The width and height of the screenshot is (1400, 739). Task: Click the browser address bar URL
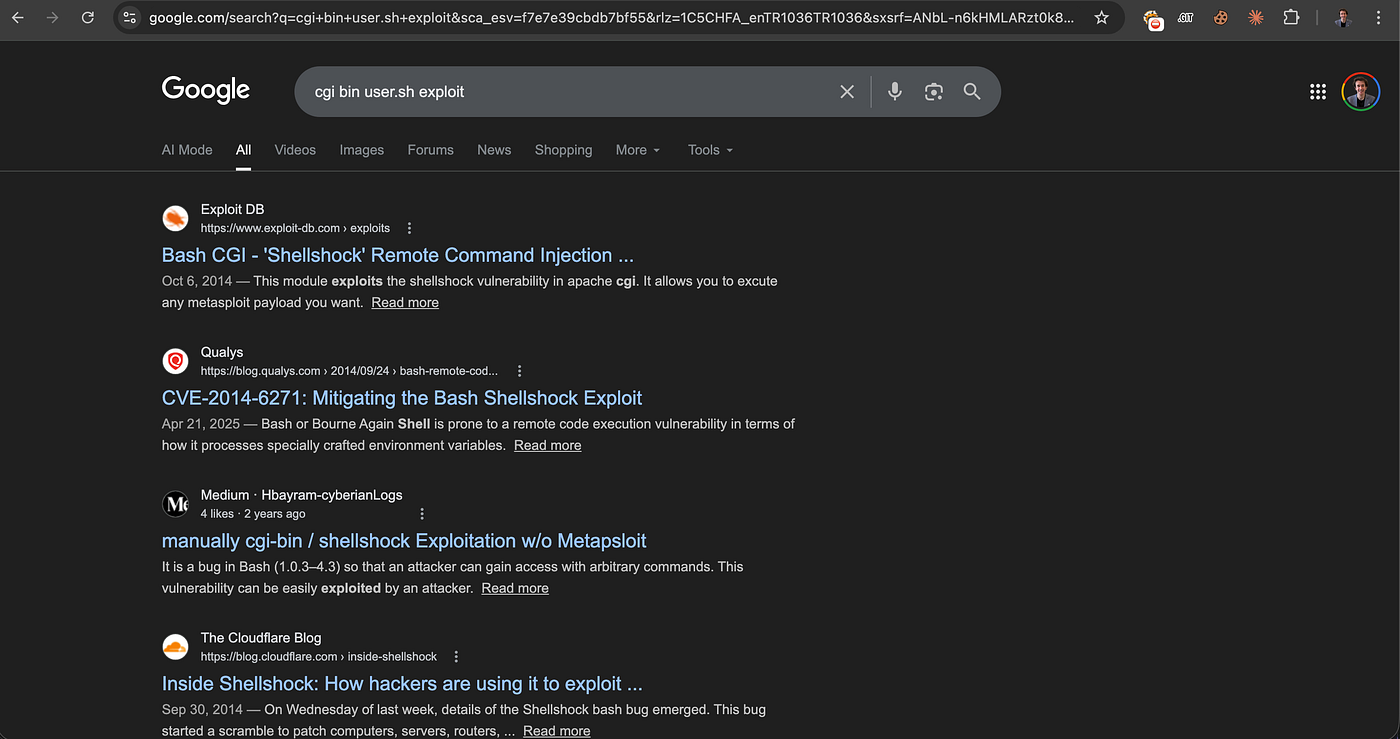pos(612,18)
